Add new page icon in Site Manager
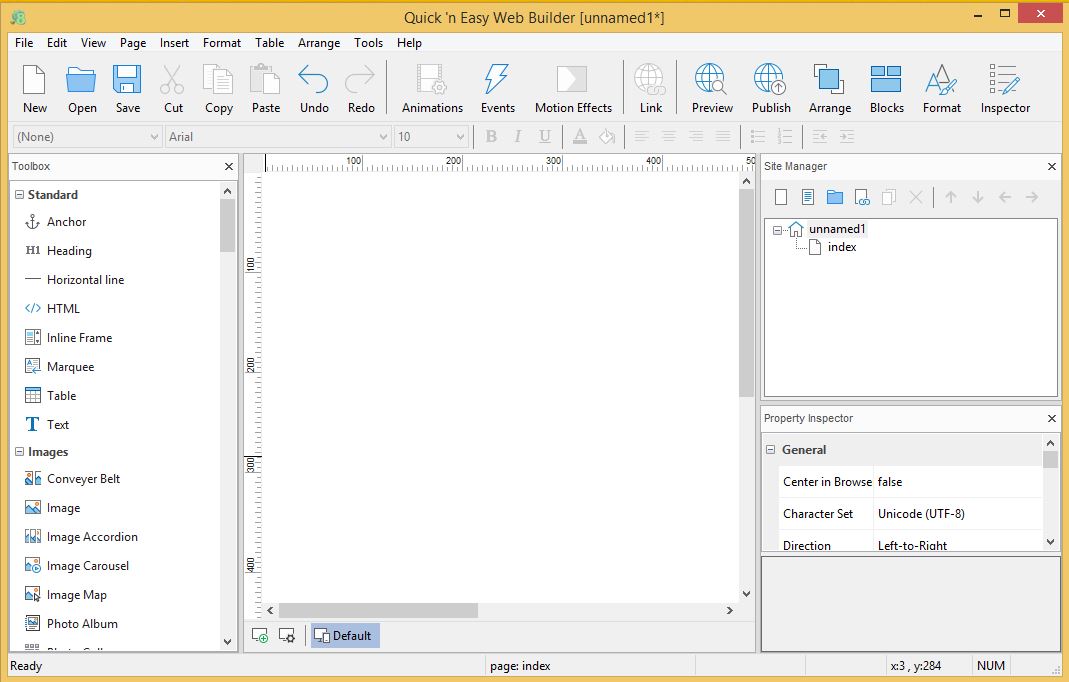Viewport: 1069px width, 682px height. [781, 197]
